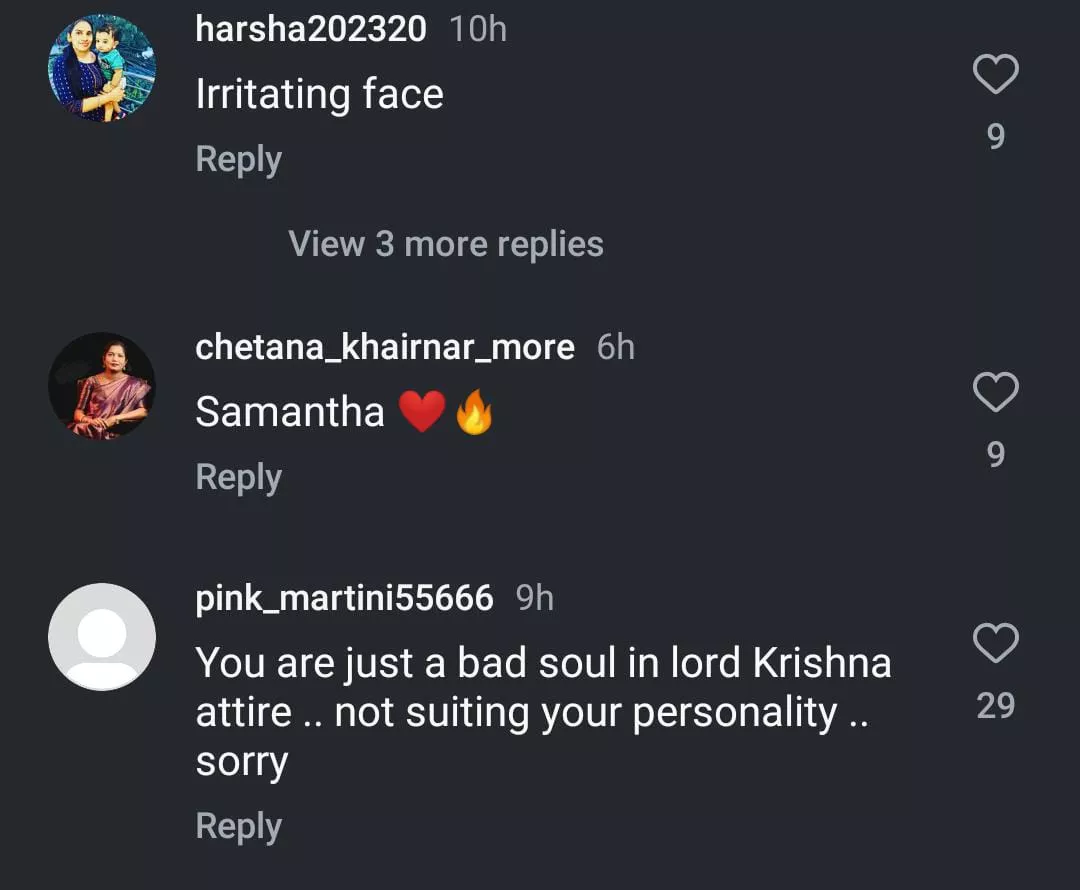Open harsha202320's profile picture
This screenshot has width=1080, height=890.
[x=102, y=68]
